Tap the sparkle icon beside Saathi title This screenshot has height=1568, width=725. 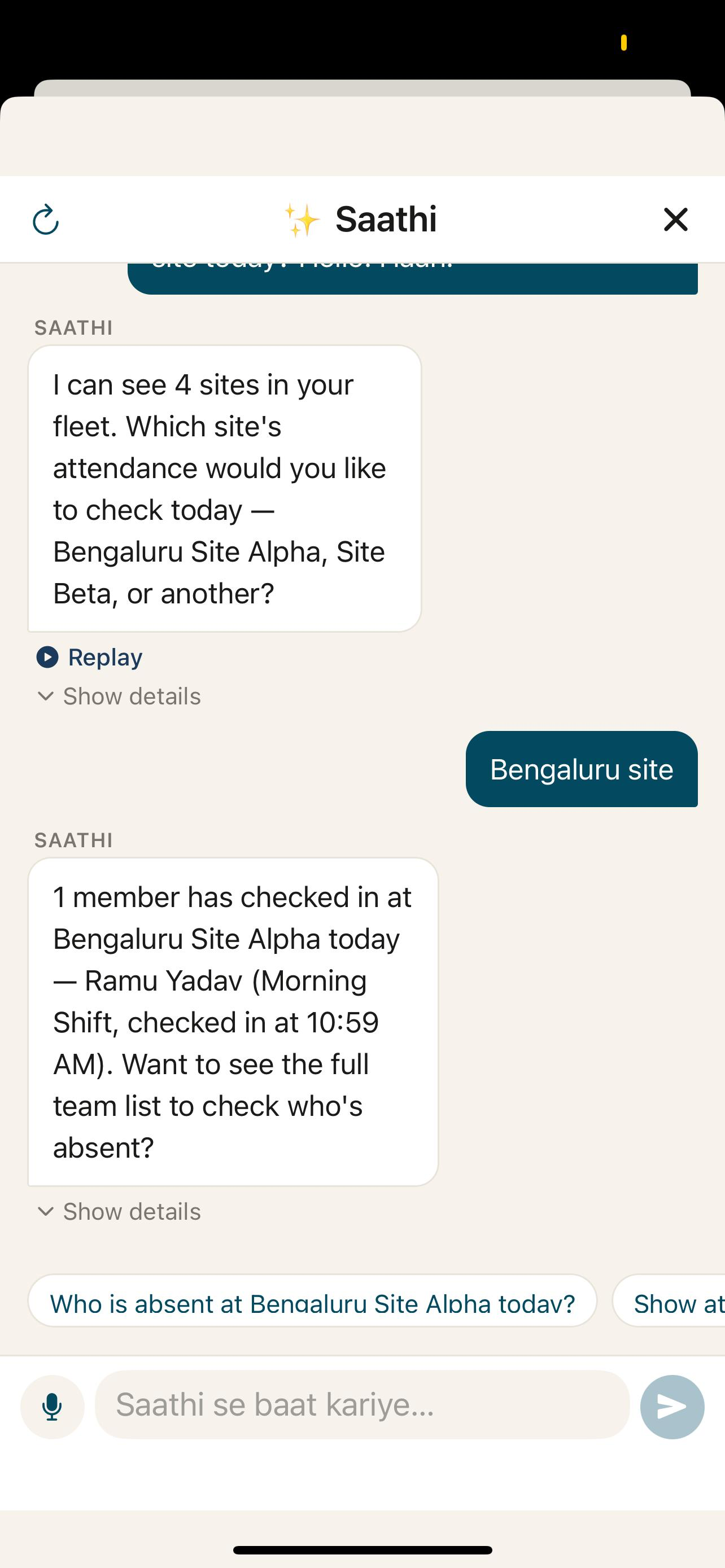click(302, 220)
